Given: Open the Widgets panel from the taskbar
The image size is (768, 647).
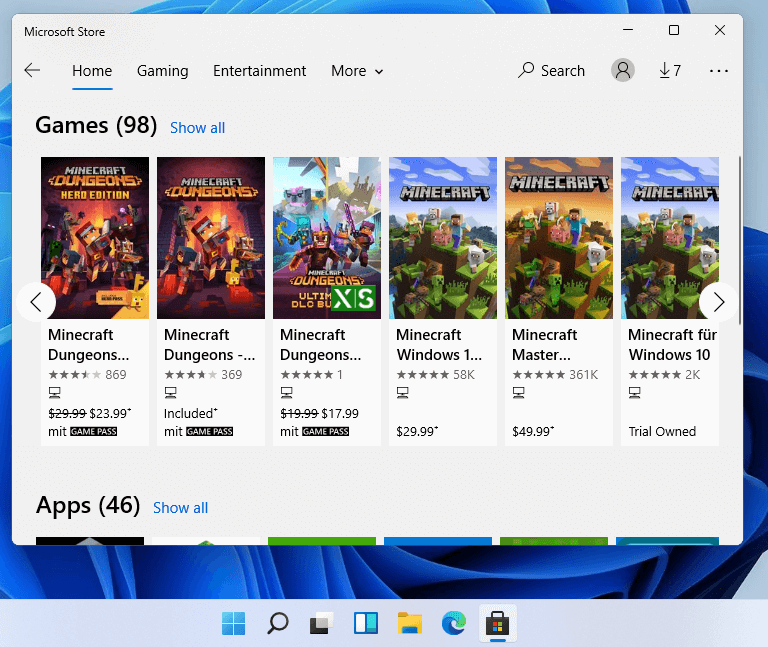Looking at the screenshot, I should tap(365, 623).
